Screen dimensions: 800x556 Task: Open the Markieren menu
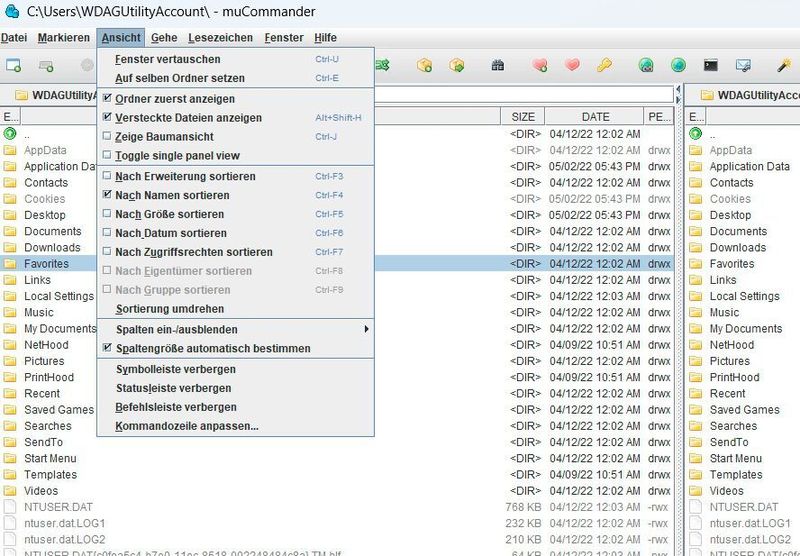point(64,37)
